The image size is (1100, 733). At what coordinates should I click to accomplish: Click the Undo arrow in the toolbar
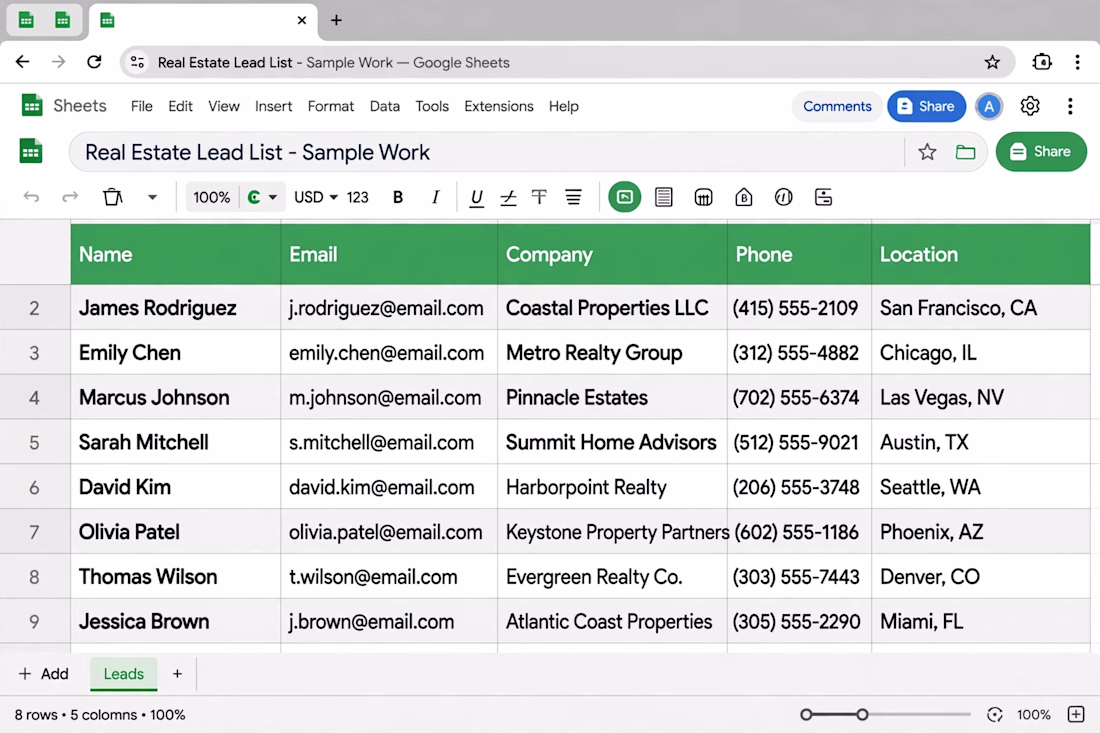point(31,197)
